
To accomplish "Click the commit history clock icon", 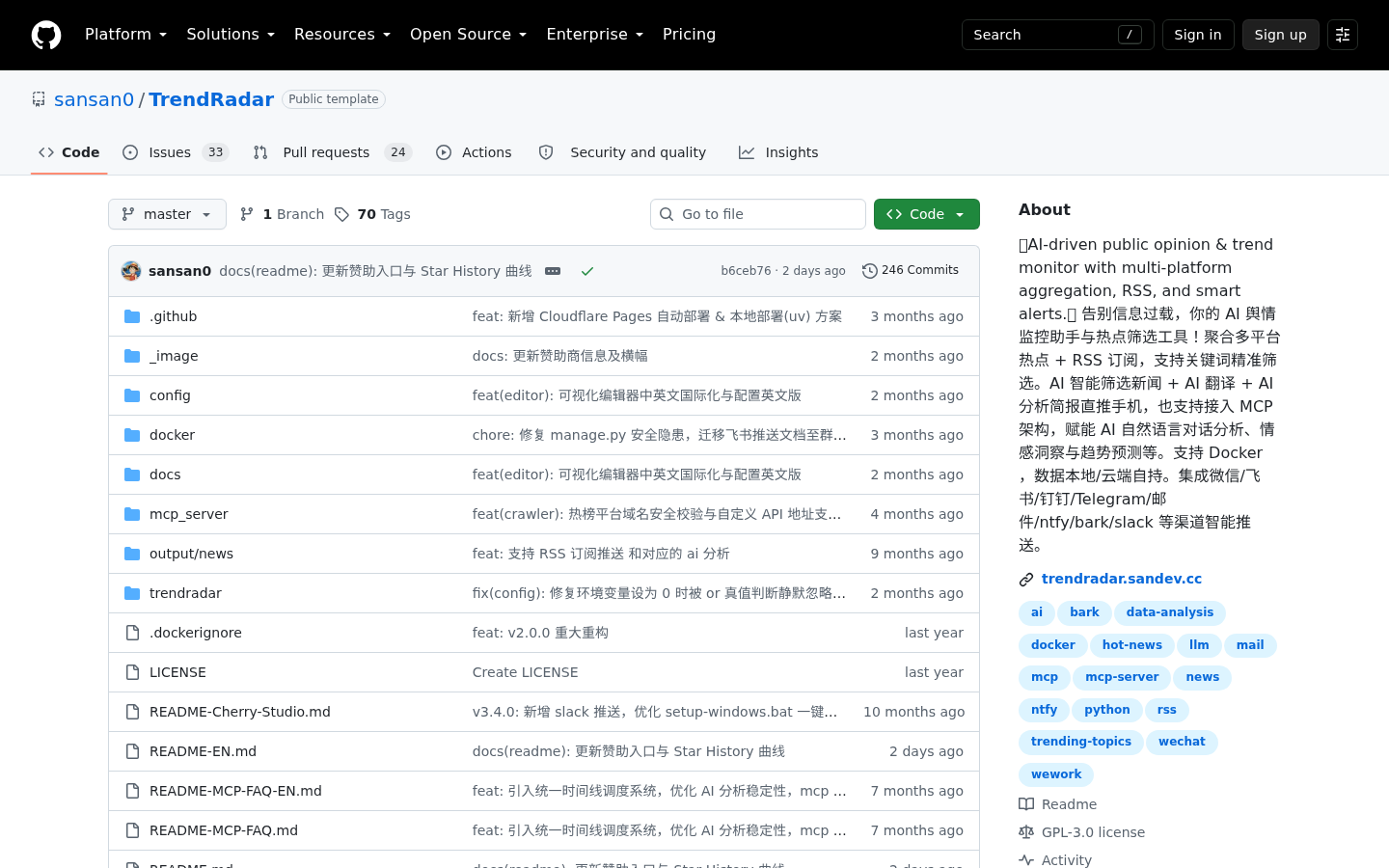I will 869,271.
